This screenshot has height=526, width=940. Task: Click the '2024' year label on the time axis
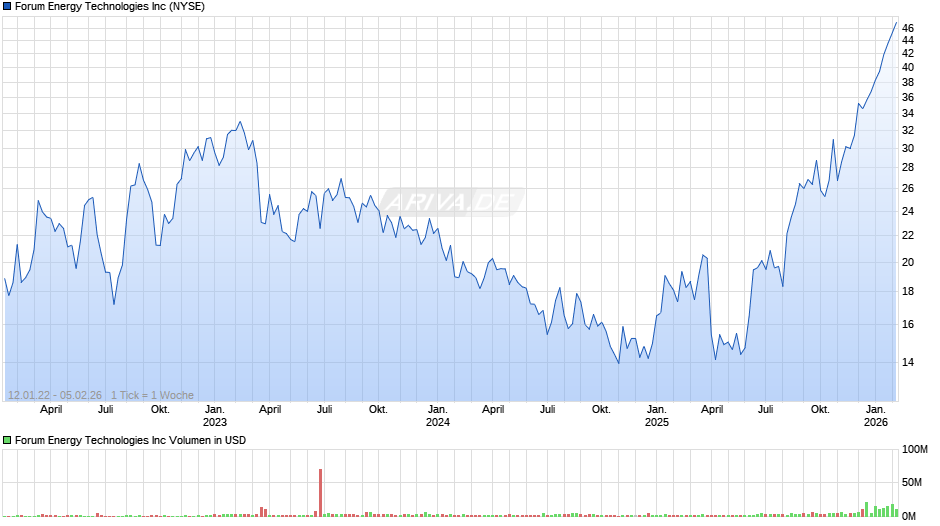(438, 422)
